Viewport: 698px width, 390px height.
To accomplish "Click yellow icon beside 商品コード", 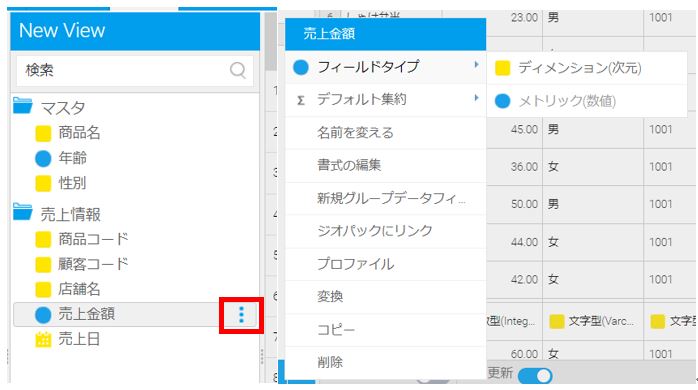I will click(43, 239).
